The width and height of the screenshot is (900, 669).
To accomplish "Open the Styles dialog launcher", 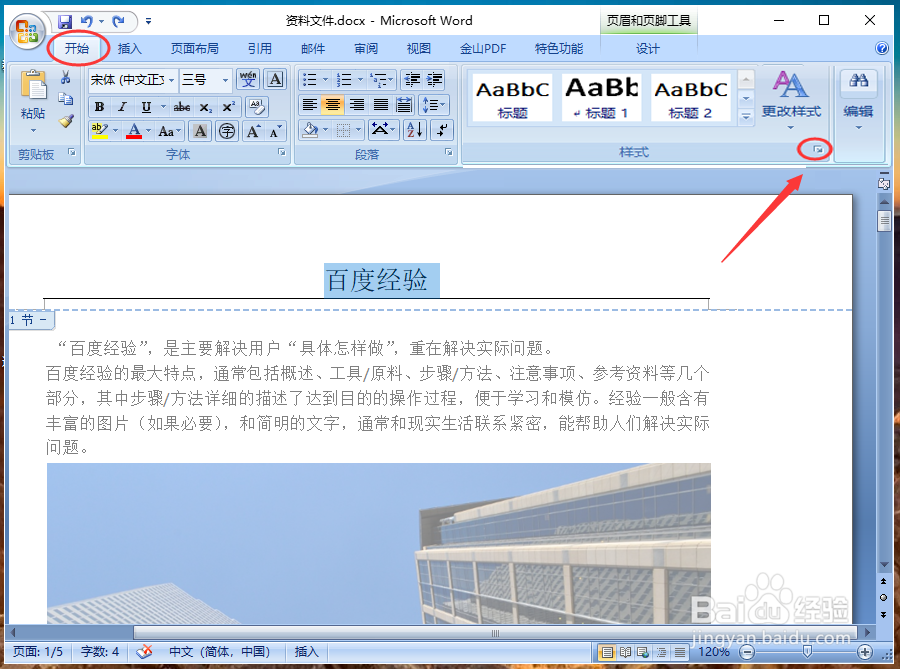I will [x=816, y=148].
